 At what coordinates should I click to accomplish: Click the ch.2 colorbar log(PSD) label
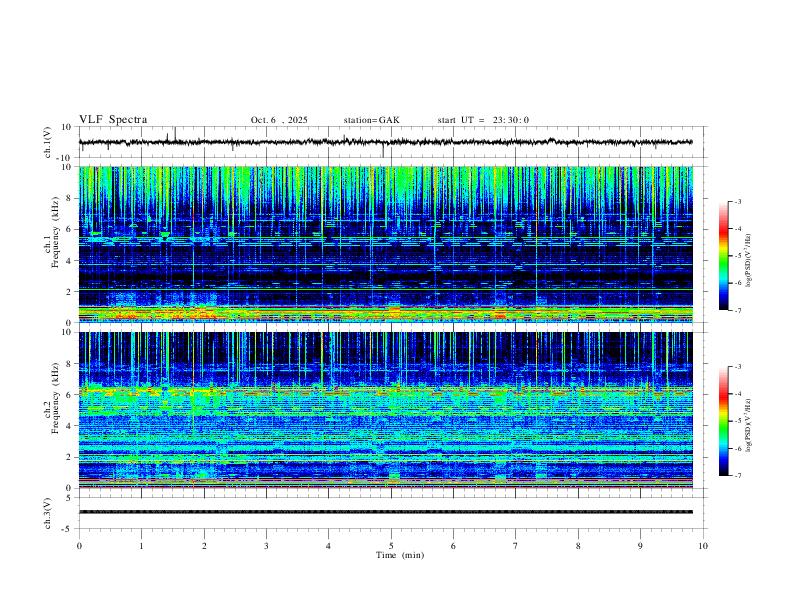tap(749, 425)
